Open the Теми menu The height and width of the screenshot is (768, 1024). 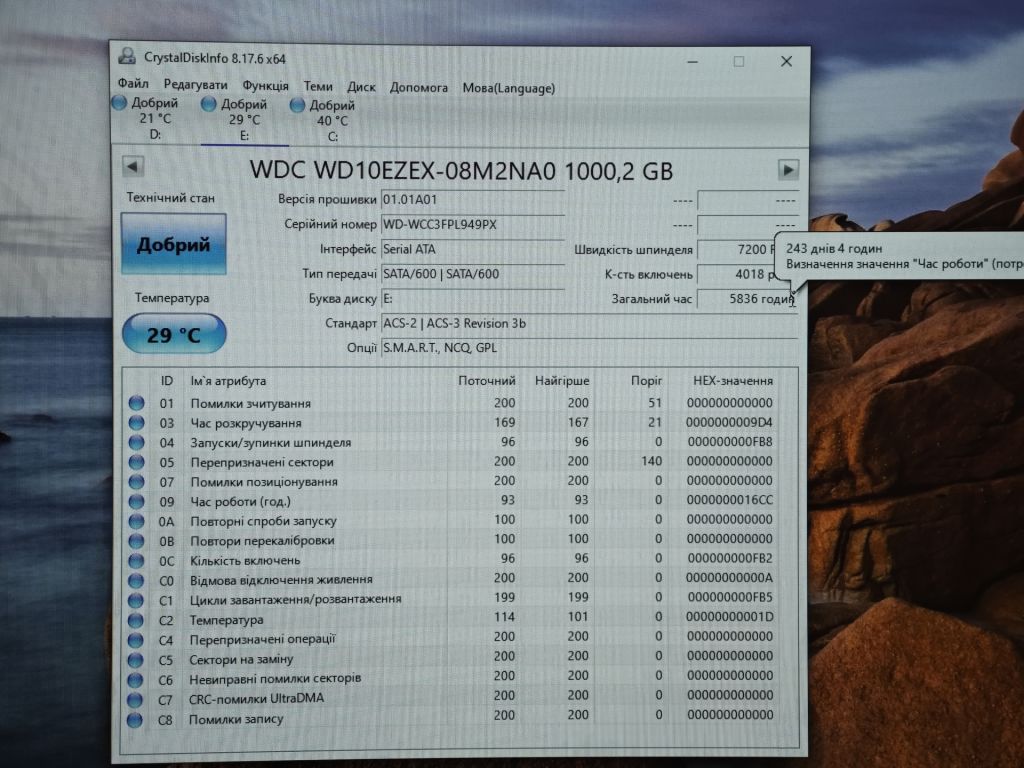318,86
